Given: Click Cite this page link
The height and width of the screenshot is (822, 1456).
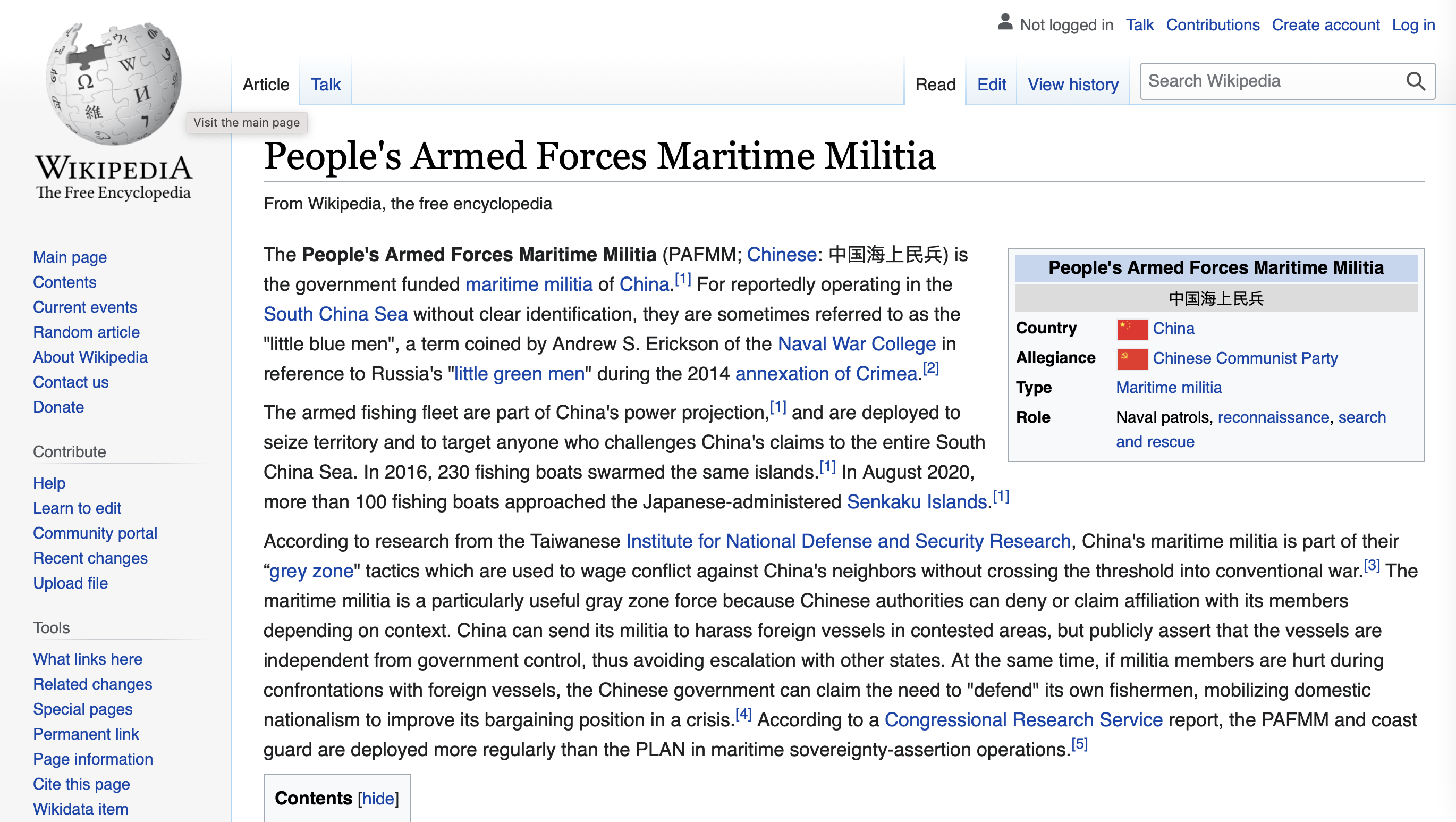Looking at the screenshot, I should tap(81, 784).
